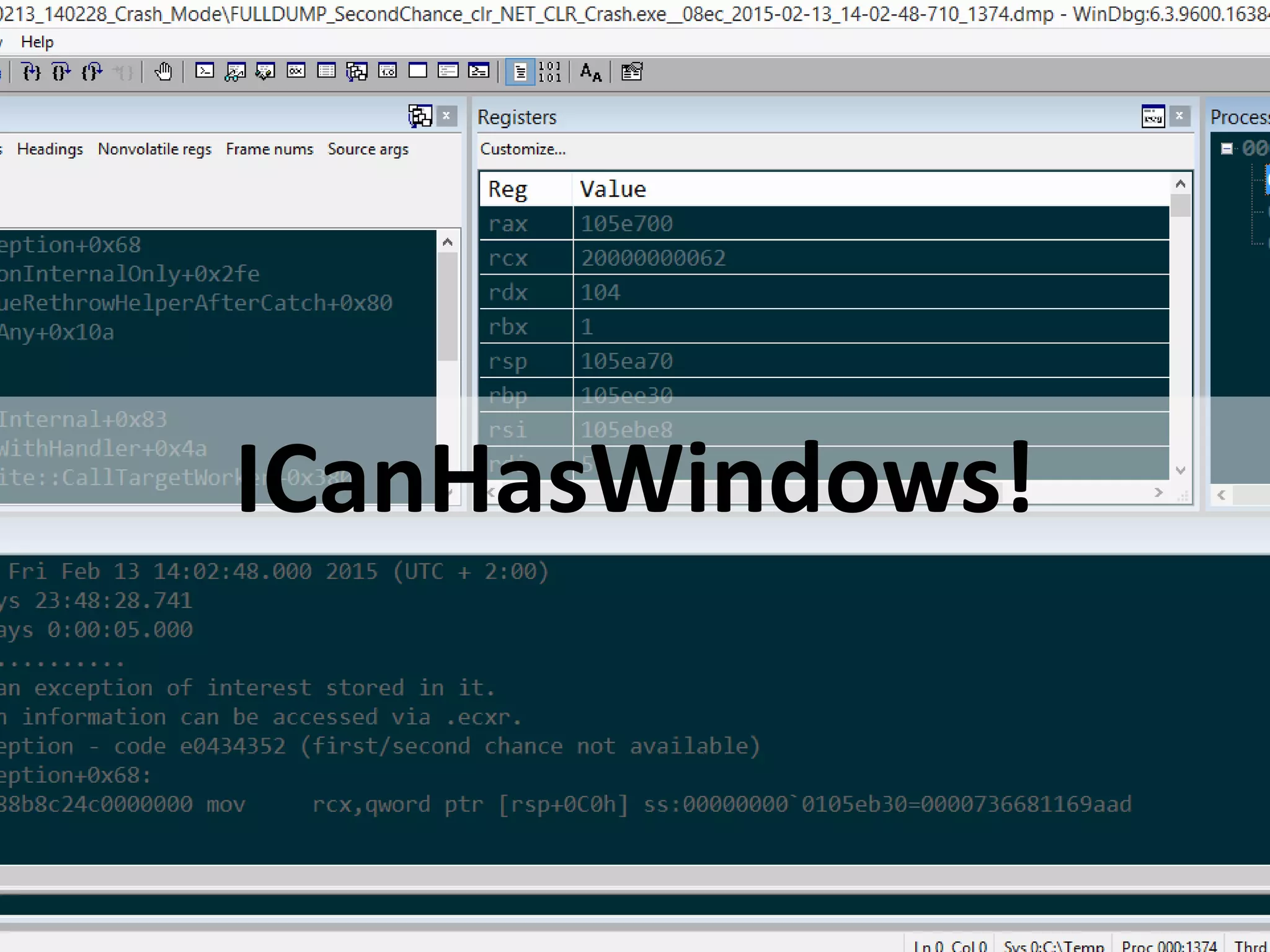Click Customize... in Registers panel
This screenshot has width=1270, height=952.
[523, 149]
